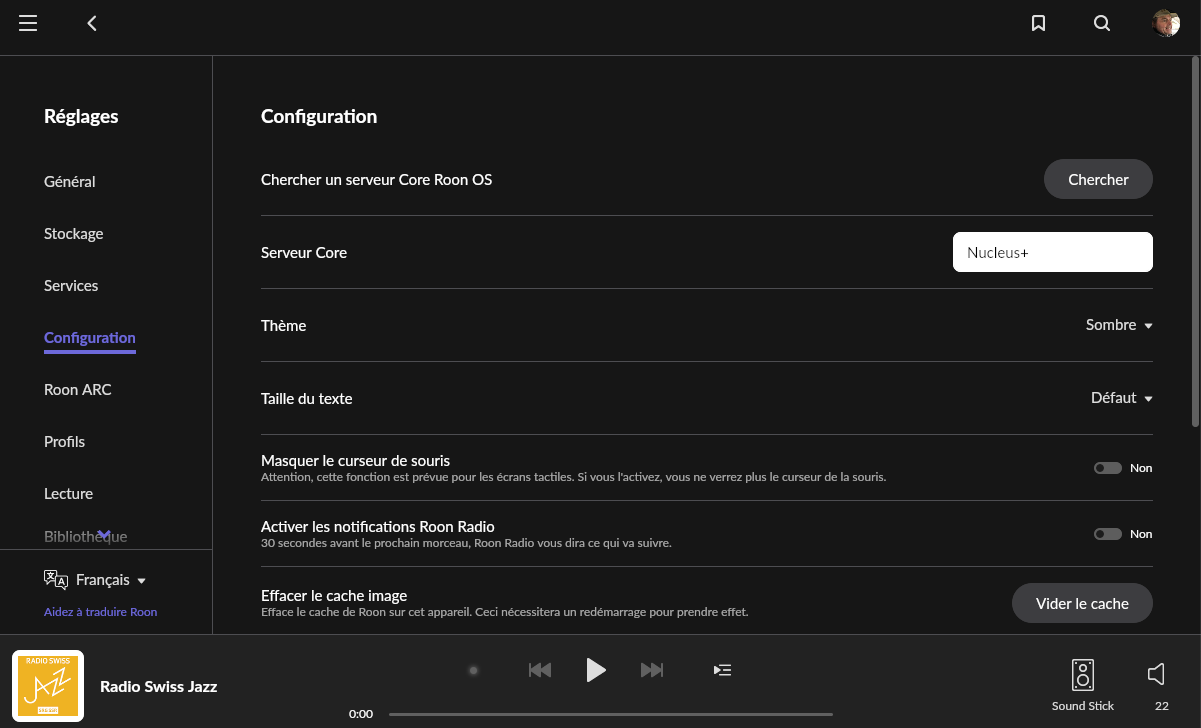1201x728 pixels.
Task: Click the 0:00 elapsed time
Action: (x=361, y=714)
